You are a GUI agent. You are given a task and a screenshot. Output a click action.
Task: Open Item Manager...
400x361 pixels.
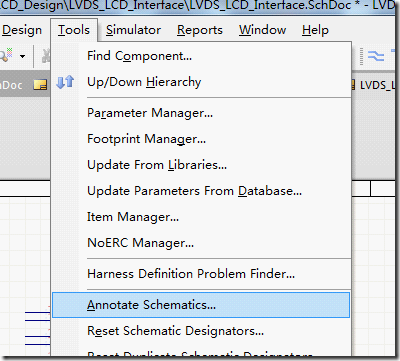pos(201,217)
